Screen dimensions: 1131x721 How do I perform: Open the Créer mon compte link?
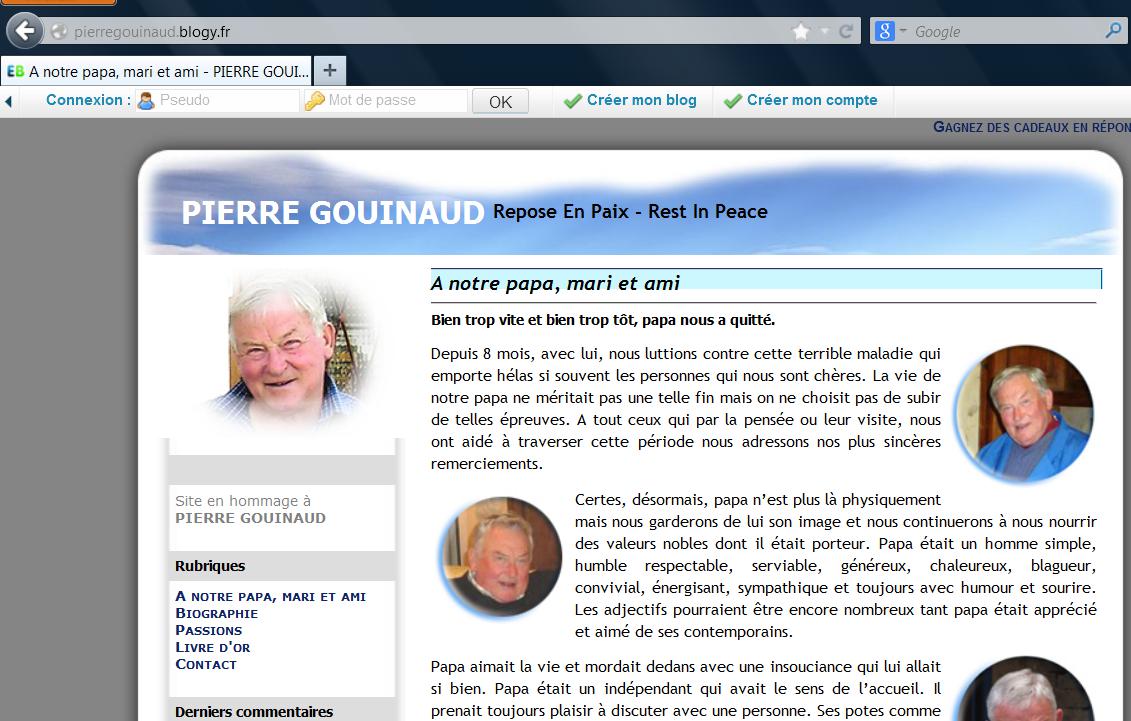[x=801, y=100]
